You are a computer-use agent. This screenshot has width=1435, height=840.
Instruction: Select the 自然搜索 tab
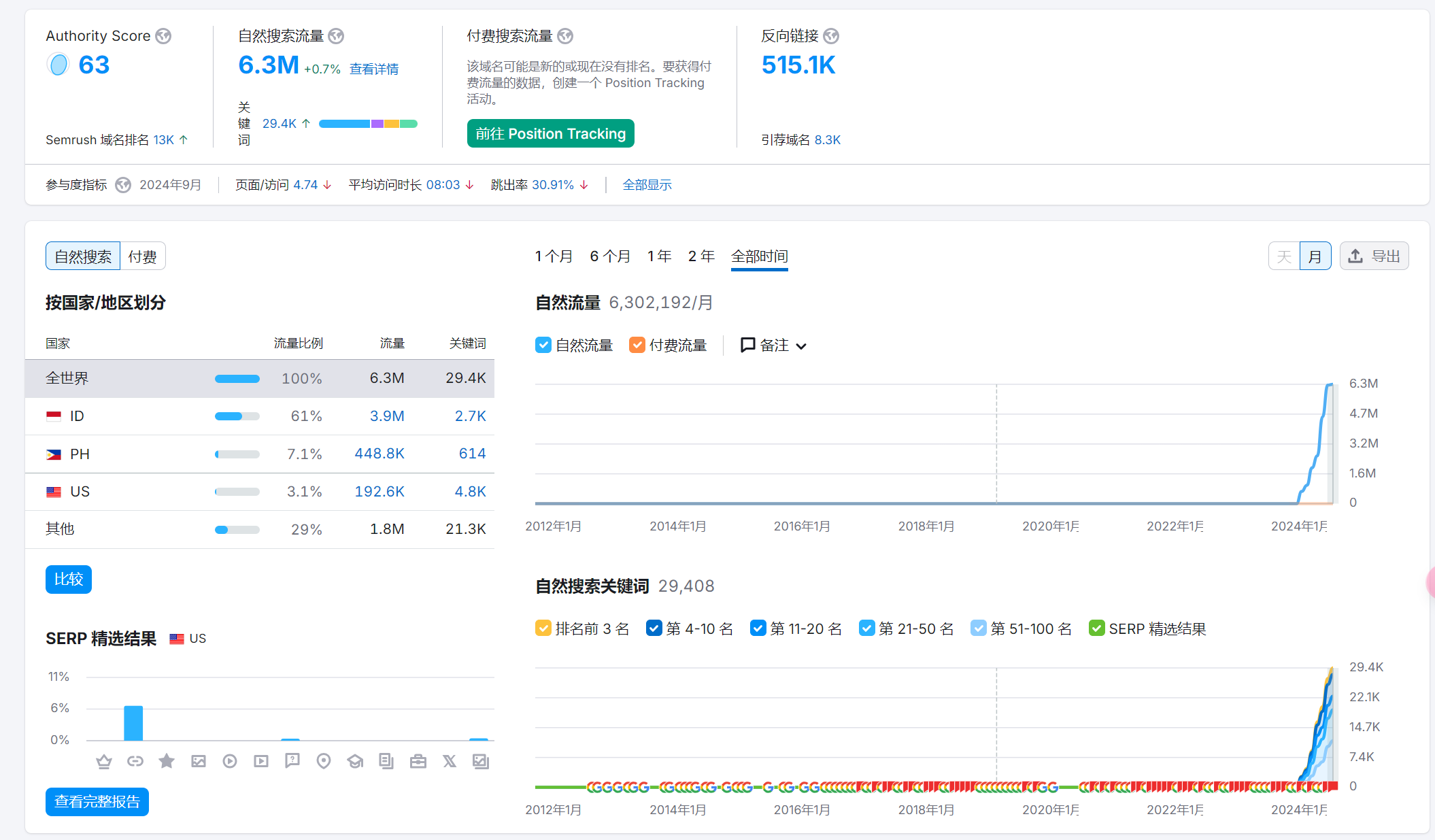point(83,256)
